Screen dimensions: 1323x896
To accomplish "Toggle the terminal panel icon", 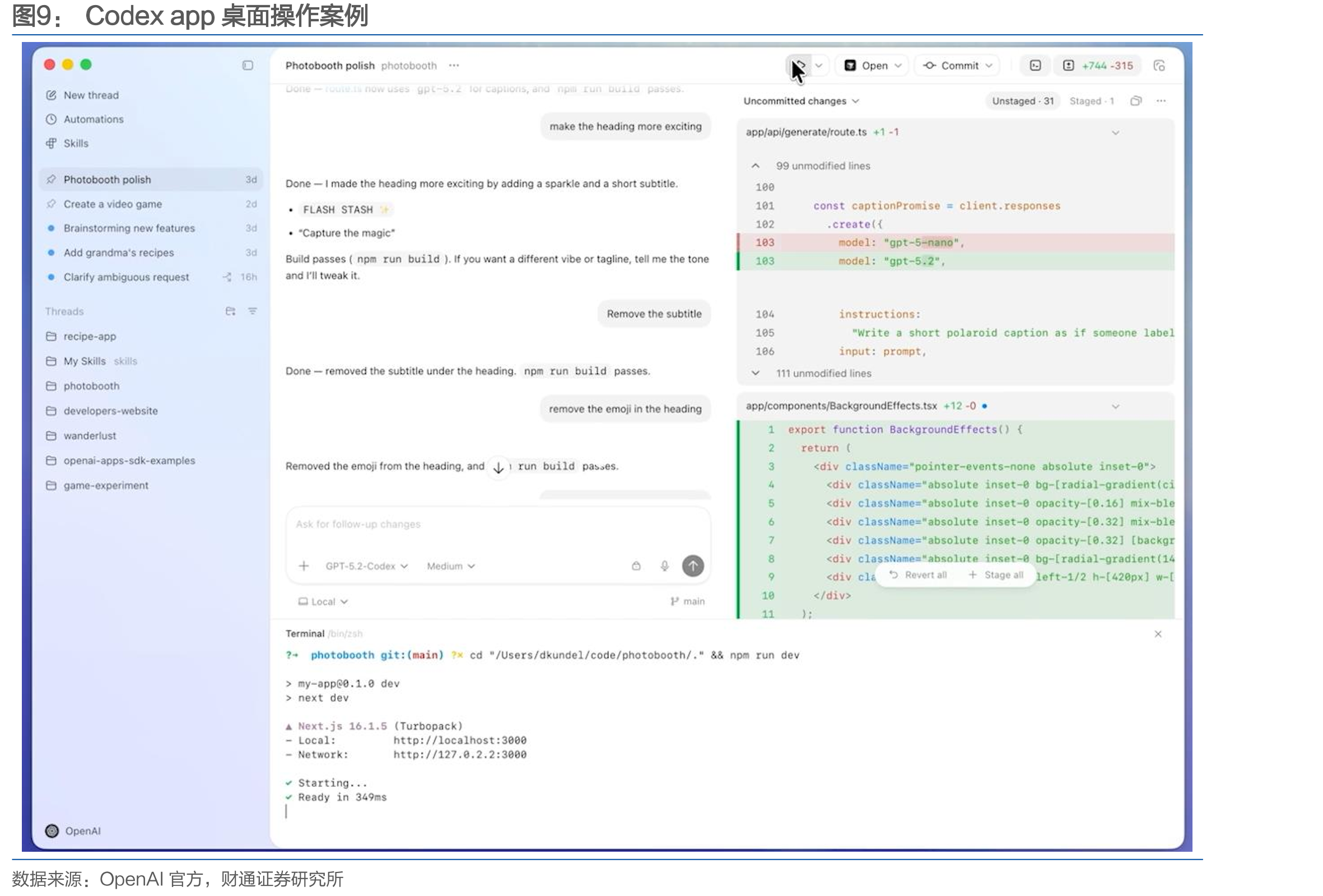I will [1035, 66].
